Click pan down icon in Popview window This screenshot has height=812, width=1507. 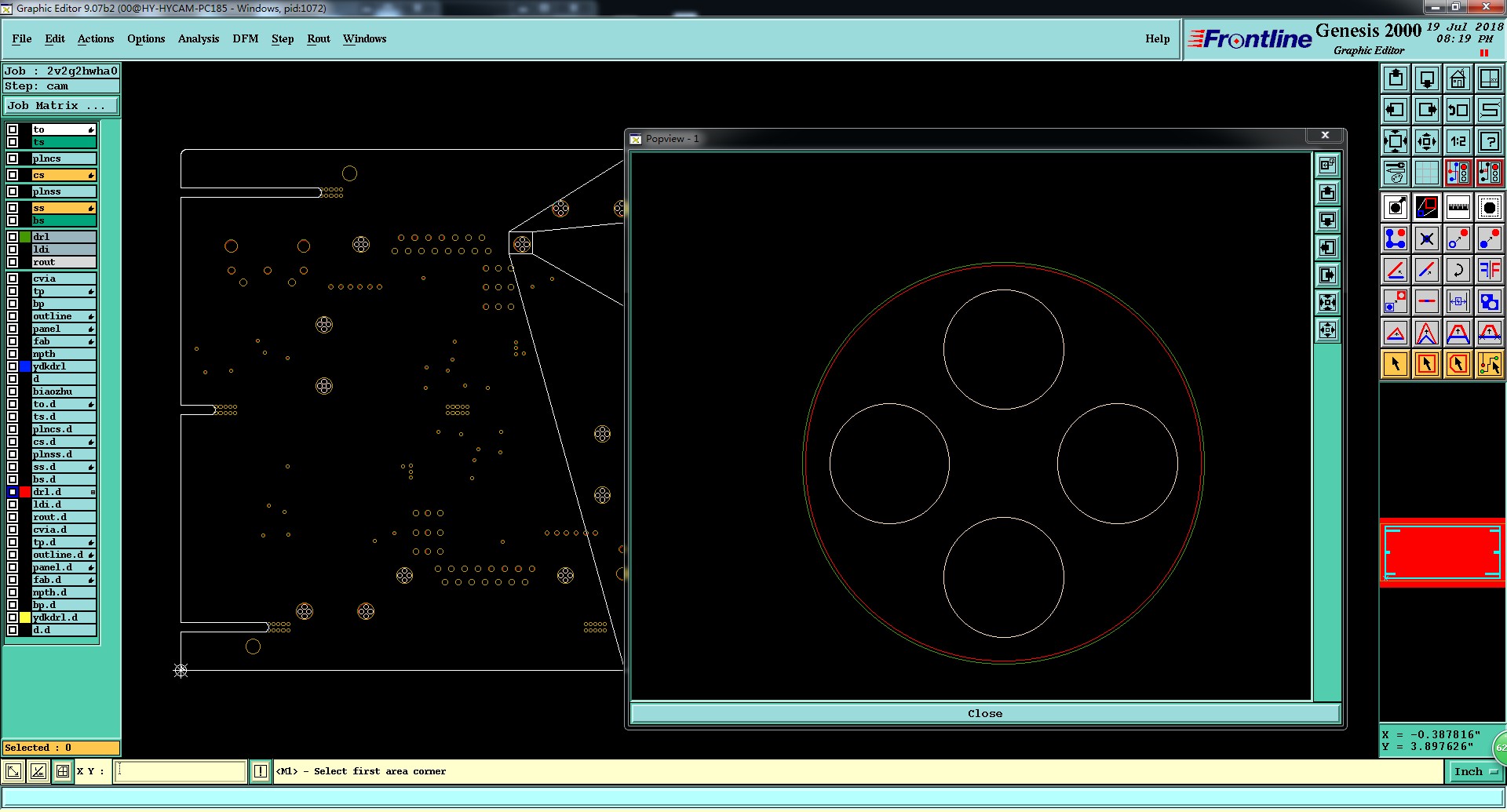[x=1327, y=220]
